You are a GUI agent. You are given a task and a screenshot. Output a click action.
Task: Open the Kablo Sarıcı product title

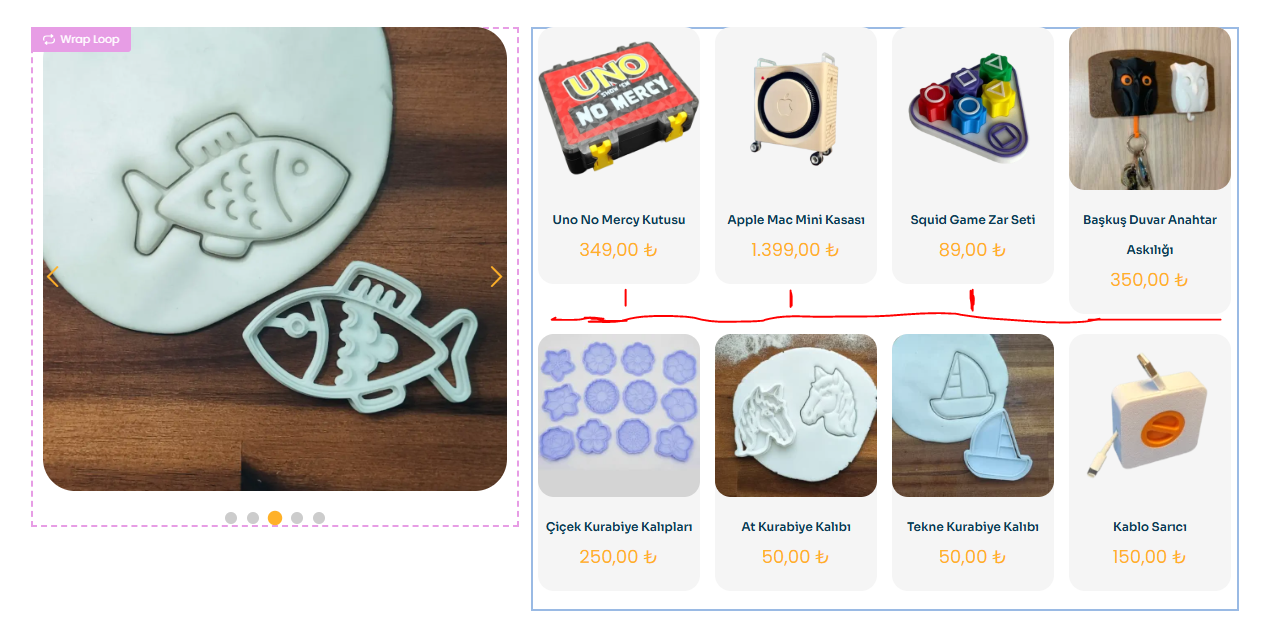(x=1150, y=527)
